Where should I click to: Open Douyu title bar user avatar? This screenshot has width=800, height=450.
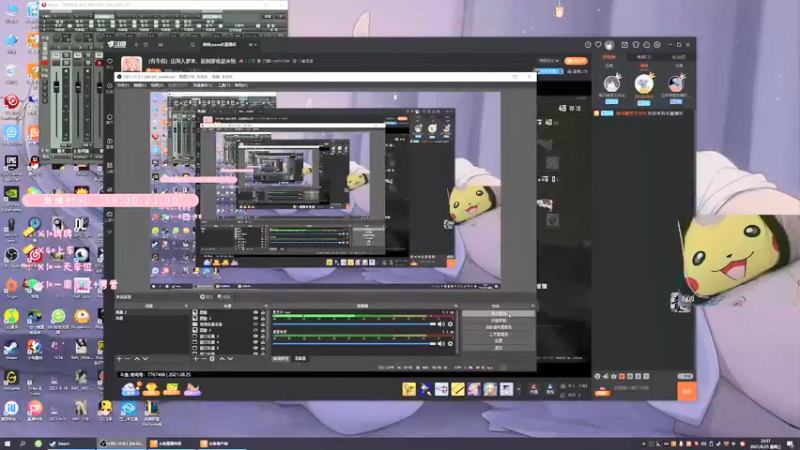[609, 45]
